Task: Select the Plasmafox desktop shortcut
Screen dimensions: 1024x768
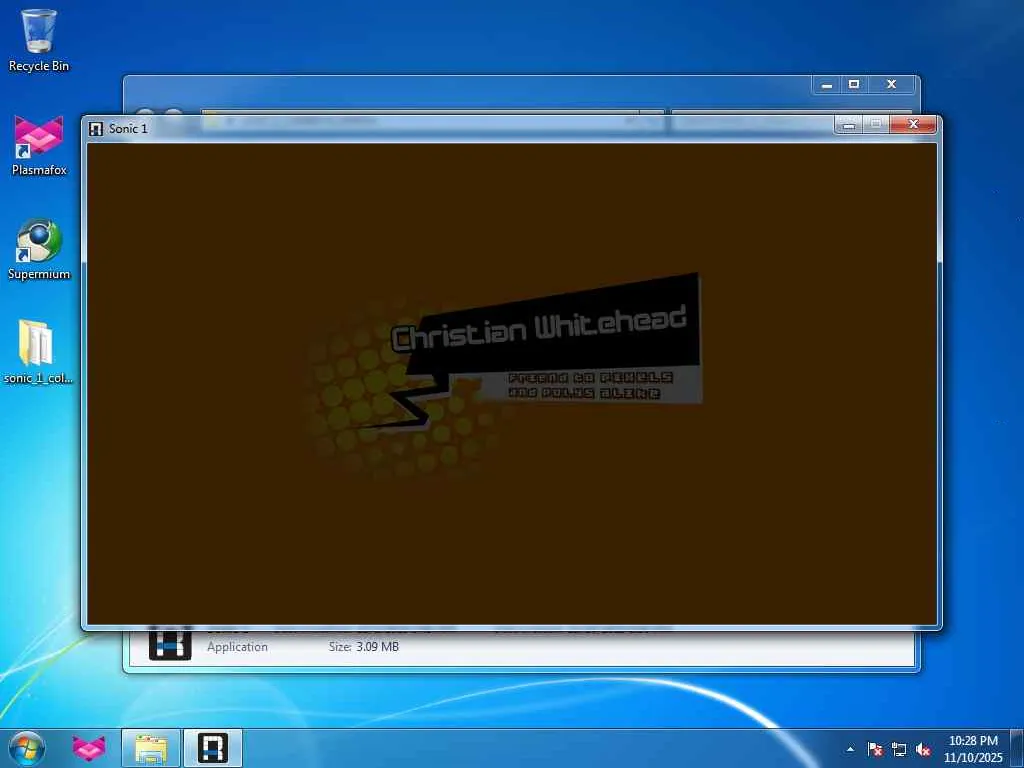Action: 39,145
